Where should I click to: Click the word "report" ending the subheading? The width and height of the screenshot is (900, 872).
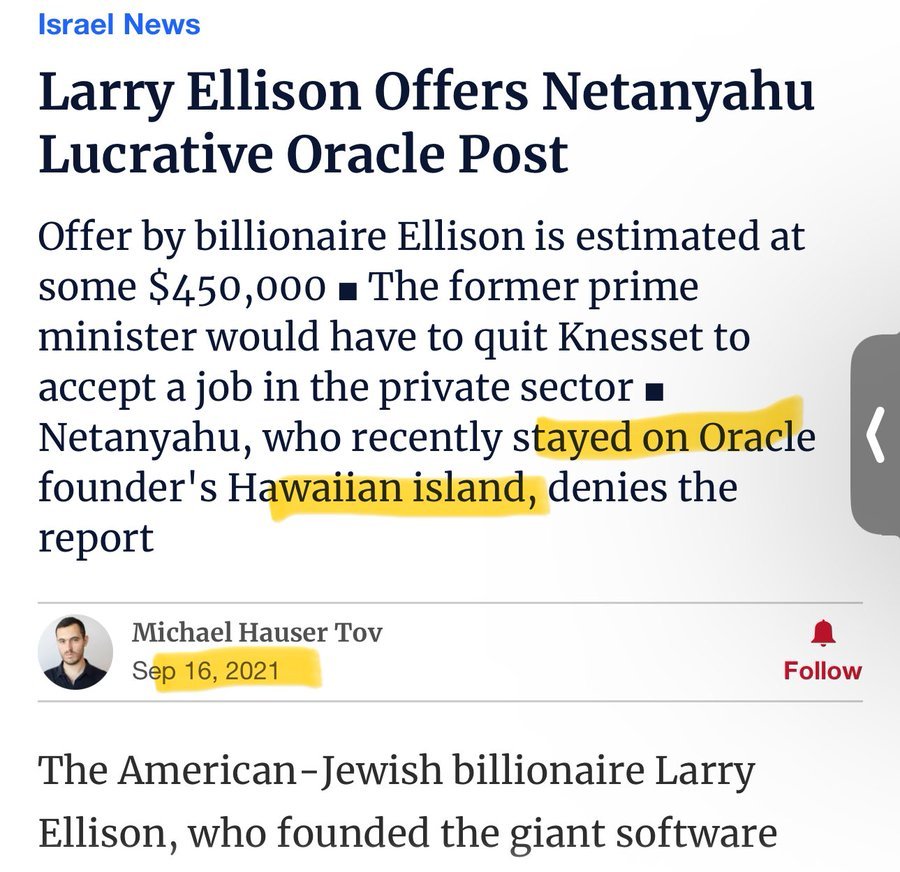[x=96, y=539]
